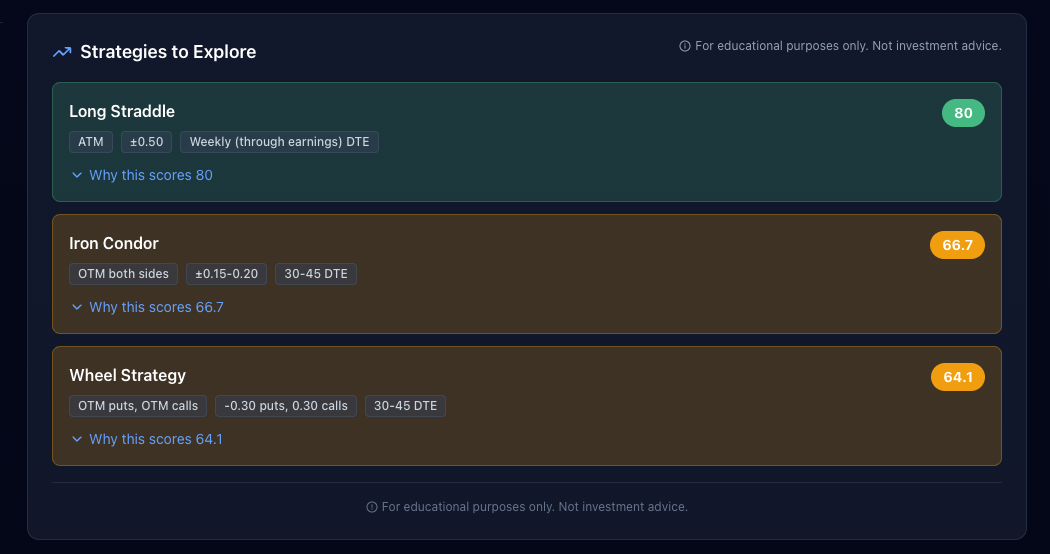This screenshot has width=1050, height=554.
Task: Select the Long Straddle strategy title
Action: (122, 111)
